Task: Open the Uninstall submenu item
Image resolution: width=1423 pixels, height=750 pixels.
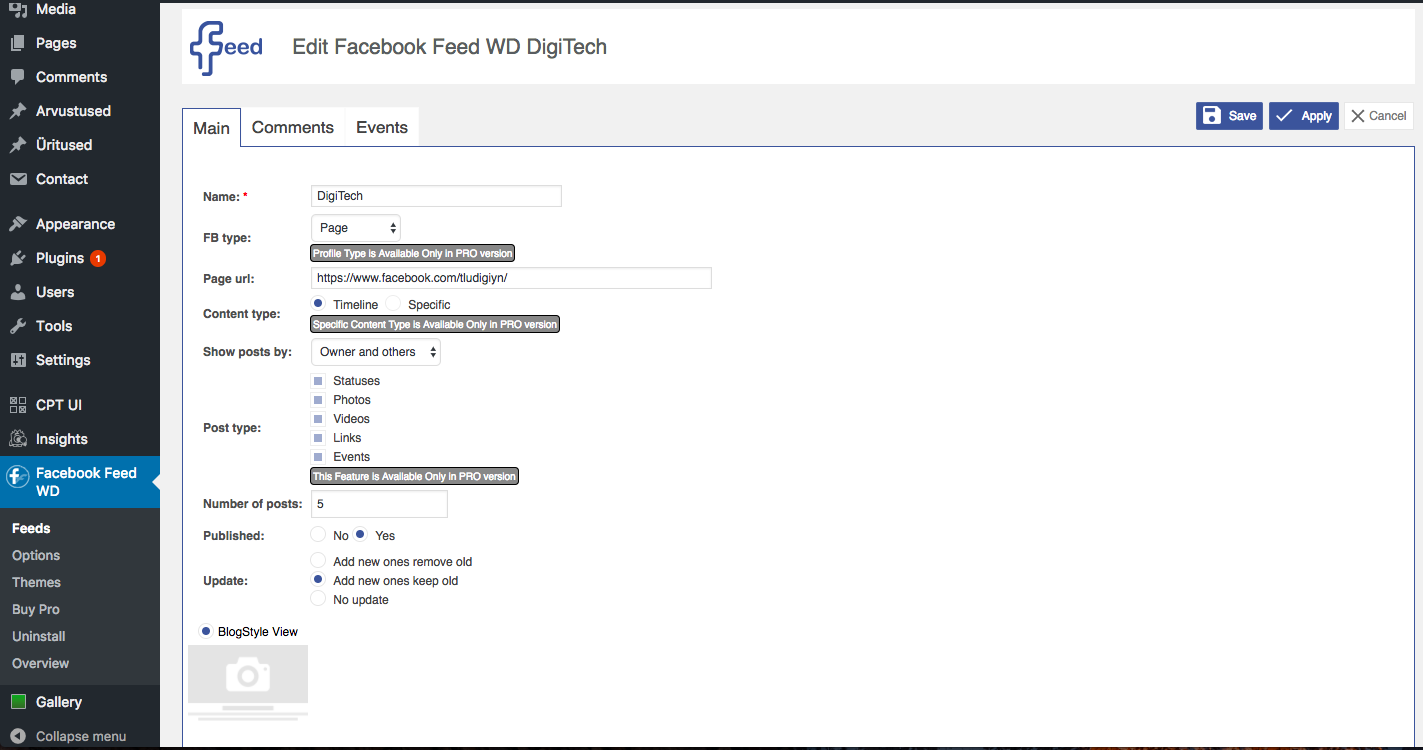Action: 39,636
